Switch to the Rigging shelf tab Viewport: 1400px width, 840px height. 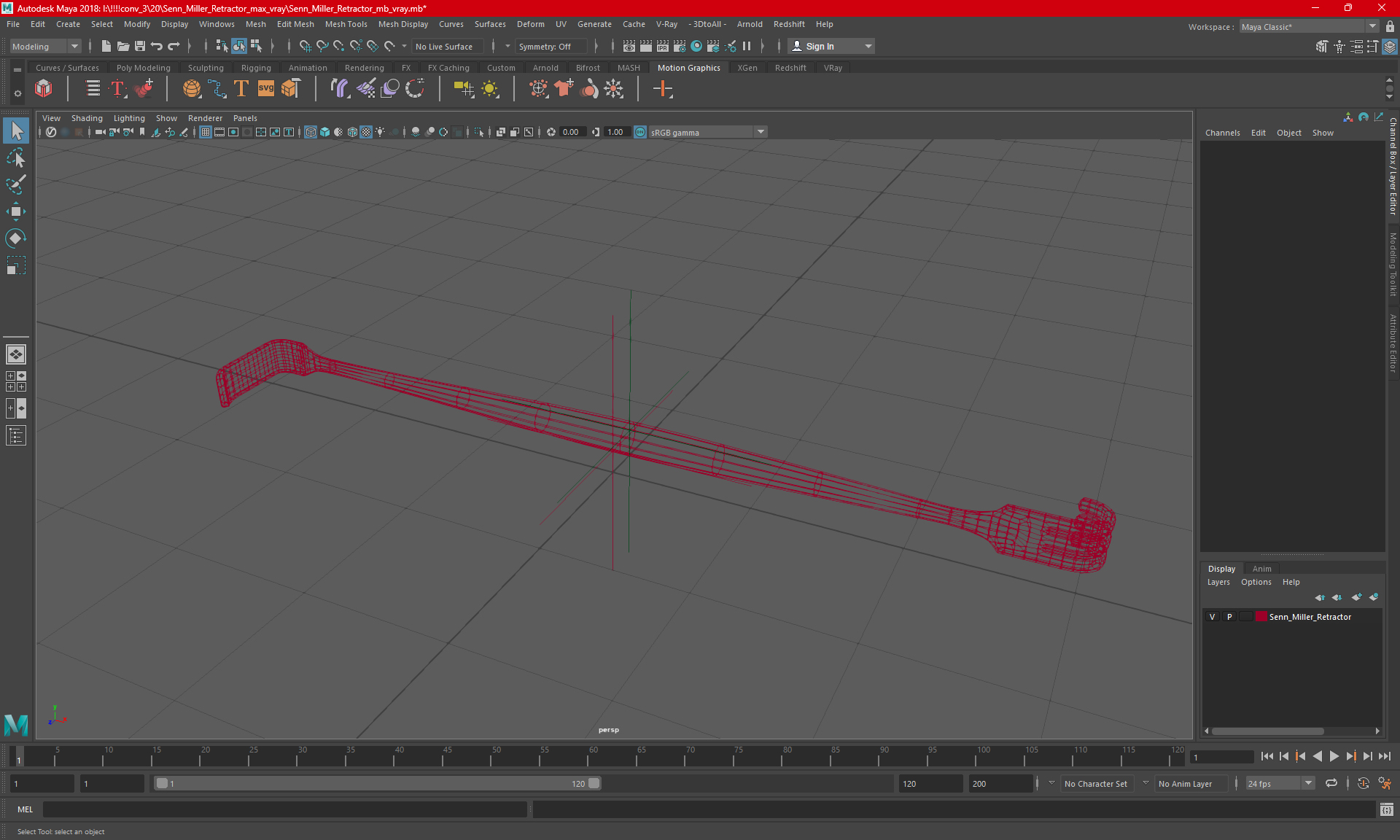pos(256,68)
